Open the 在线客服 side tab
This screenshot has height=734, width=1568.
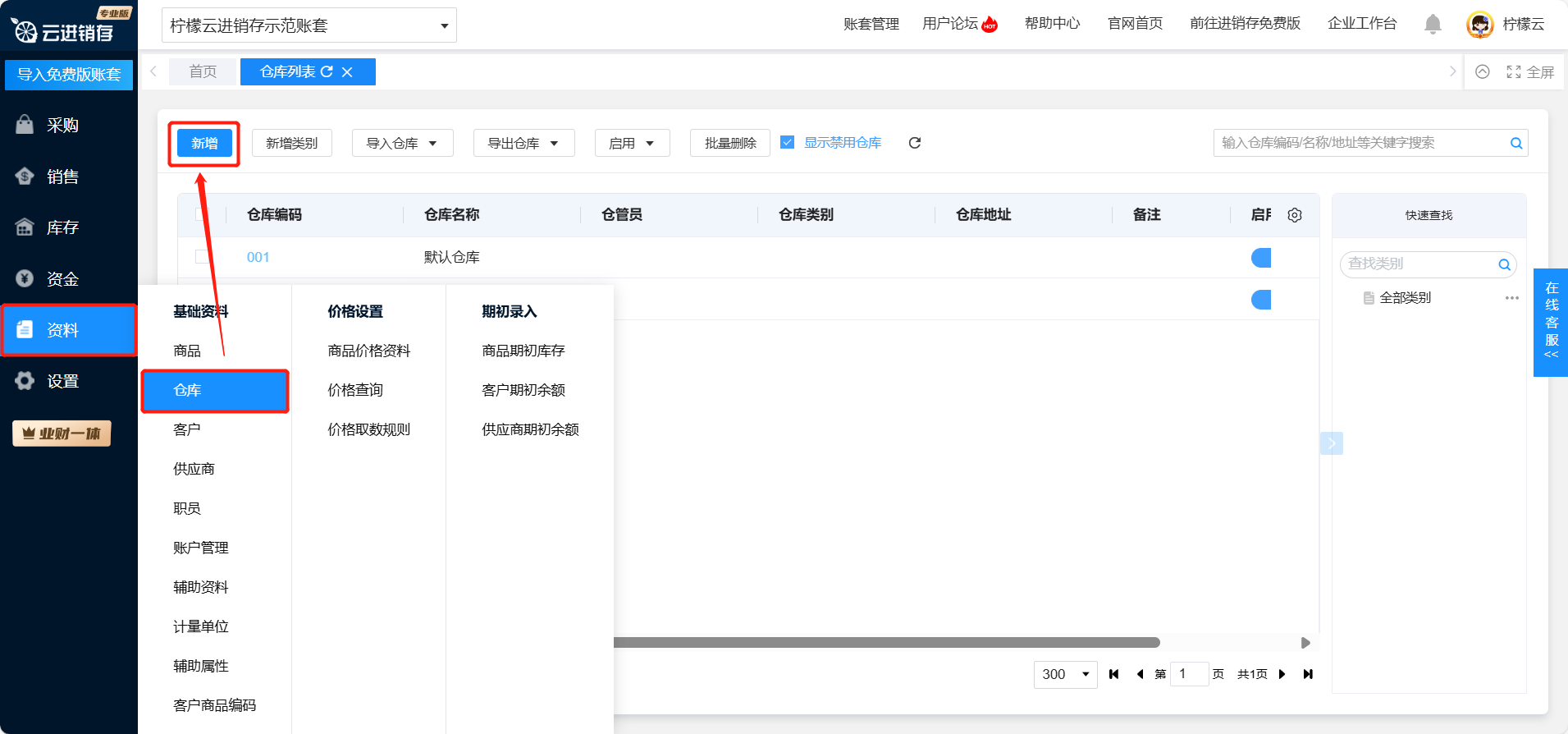[1551, 323]
